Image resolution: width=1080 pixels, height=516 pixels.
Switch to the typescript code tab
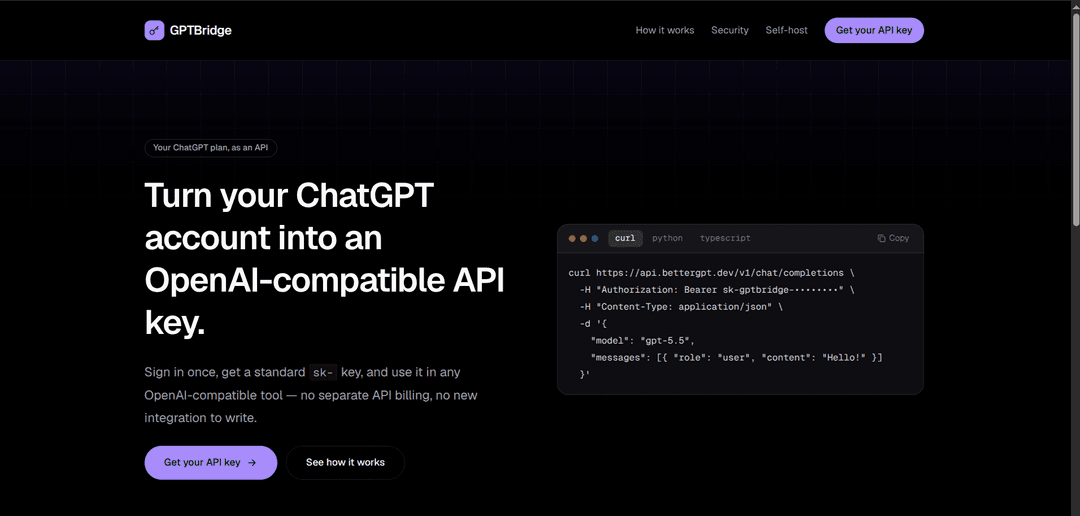[x=725, y=238]
